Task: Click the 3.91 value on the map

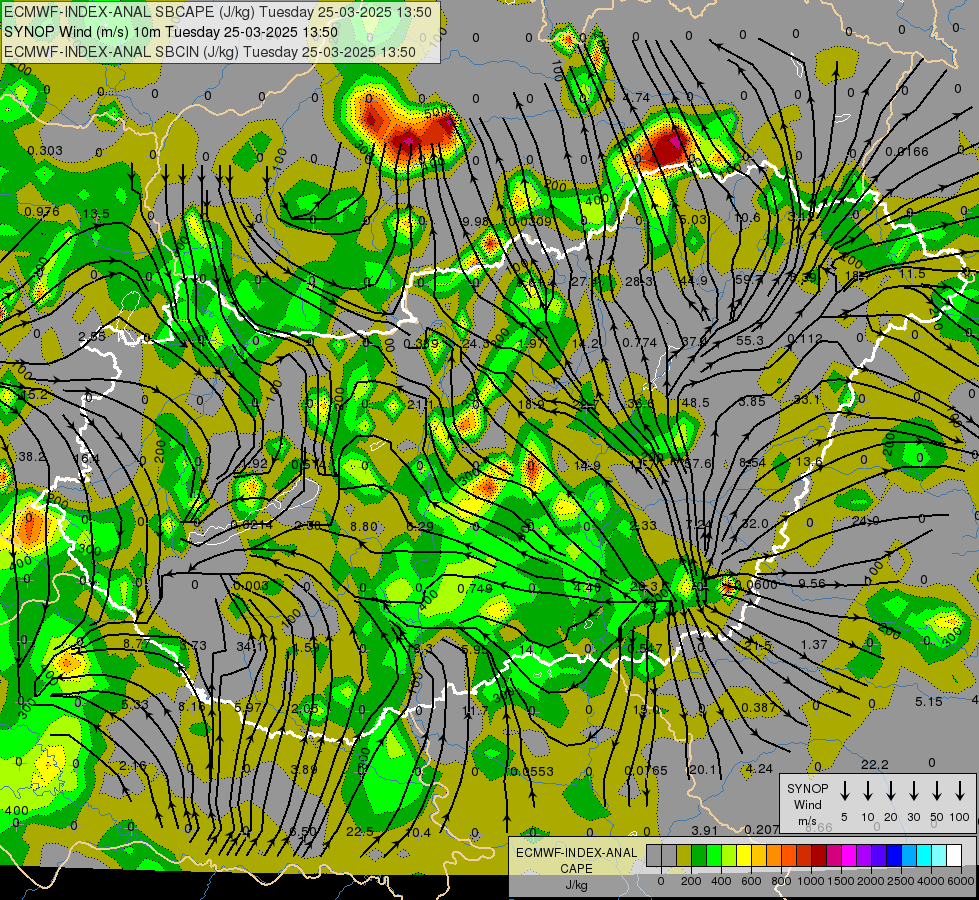Action: pos(705,830)
